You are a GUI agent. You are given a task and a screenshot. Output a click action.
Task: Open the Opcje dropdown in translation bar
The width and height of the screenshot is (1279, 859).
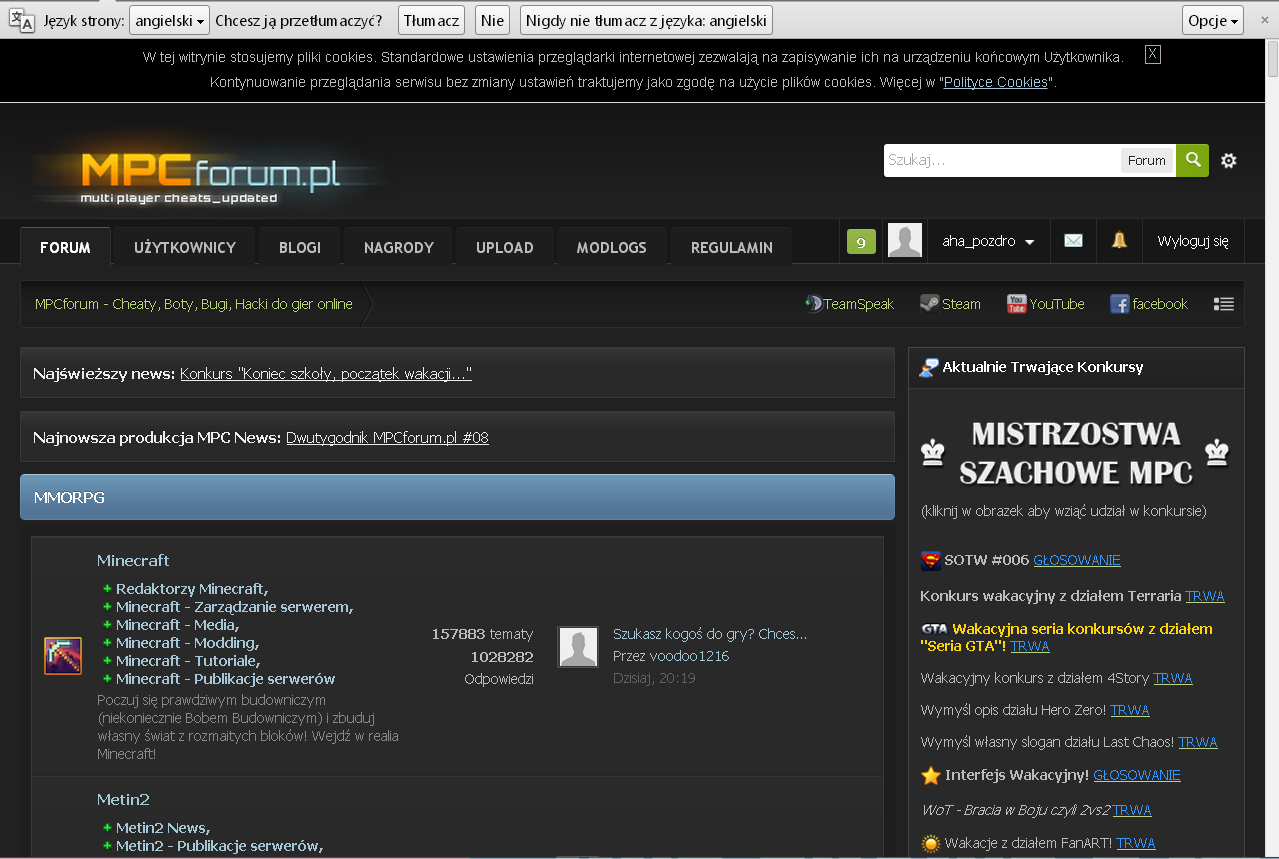coord(1213,20)
